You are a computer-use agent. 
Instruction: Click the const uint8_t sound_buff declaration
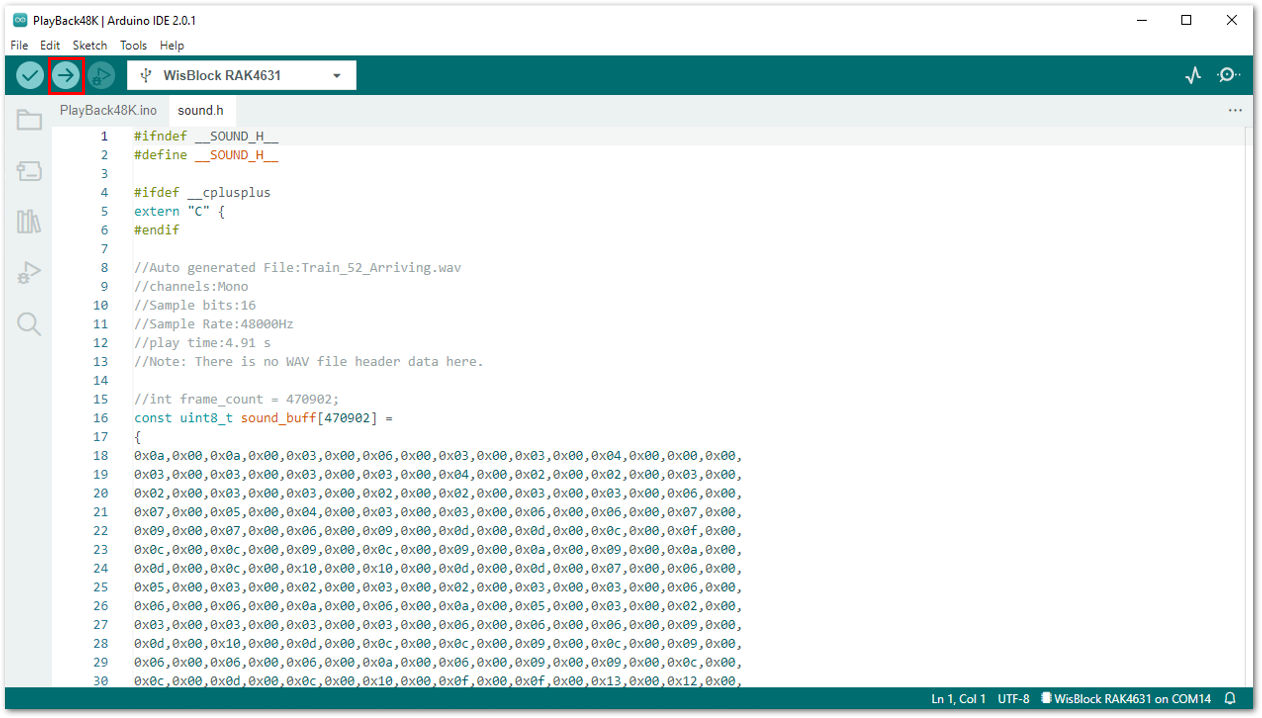pos(264,418)
